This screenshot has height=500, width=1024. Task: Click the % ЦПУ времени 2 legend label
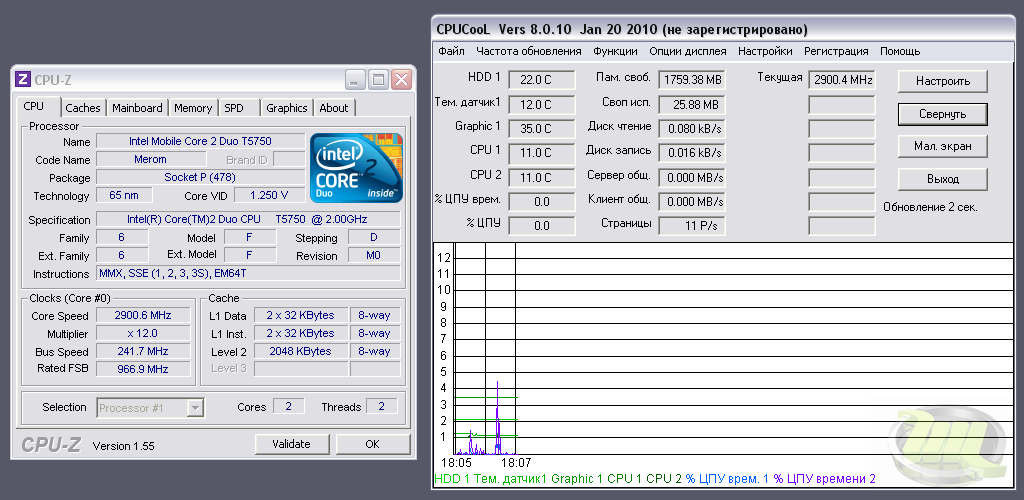pyautogui.click(x=825, y=478)
